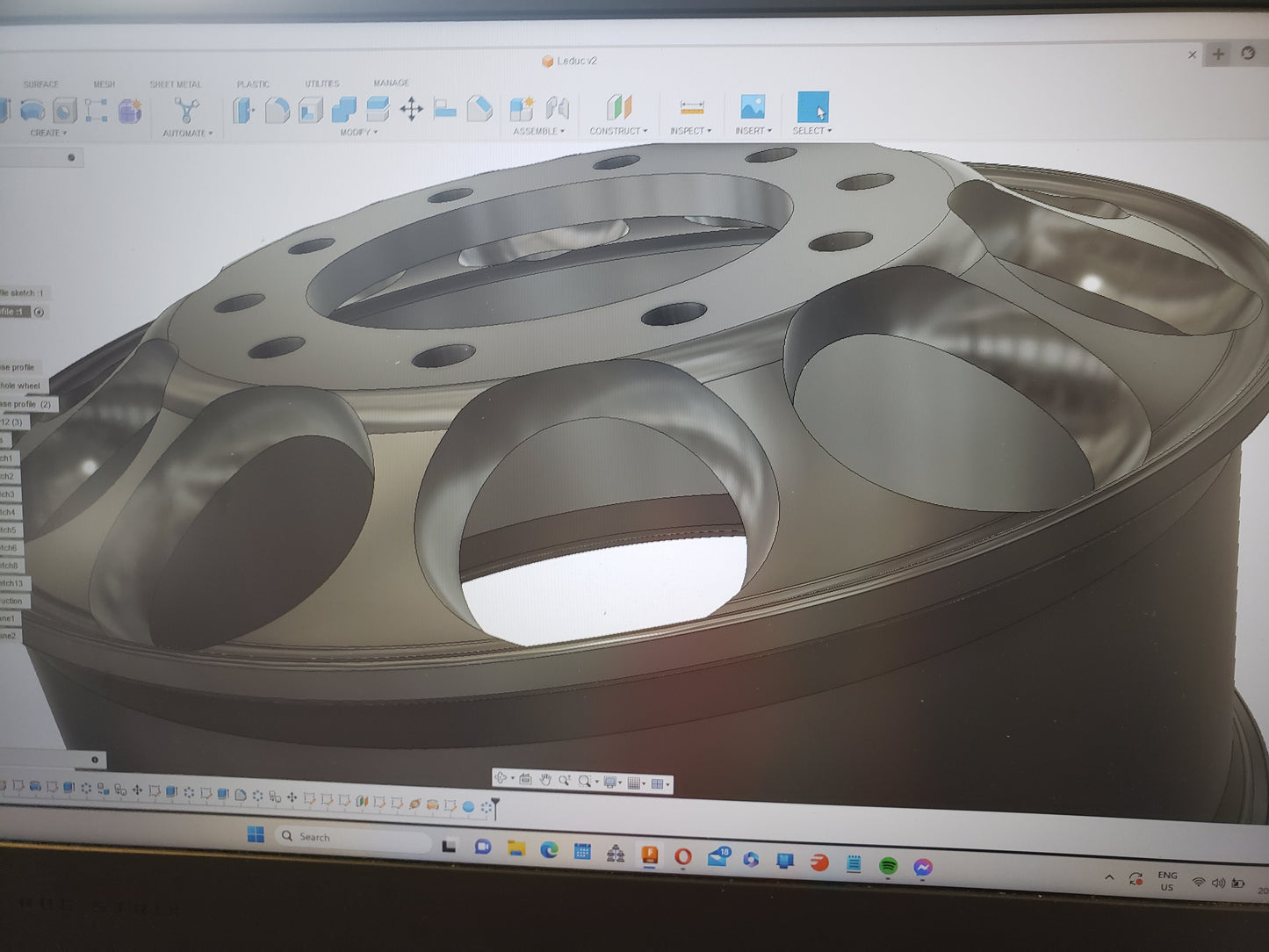Close the Leduc v2 document tab
This screenshot has width=1269, height=952.
(x=1192, y=54)
